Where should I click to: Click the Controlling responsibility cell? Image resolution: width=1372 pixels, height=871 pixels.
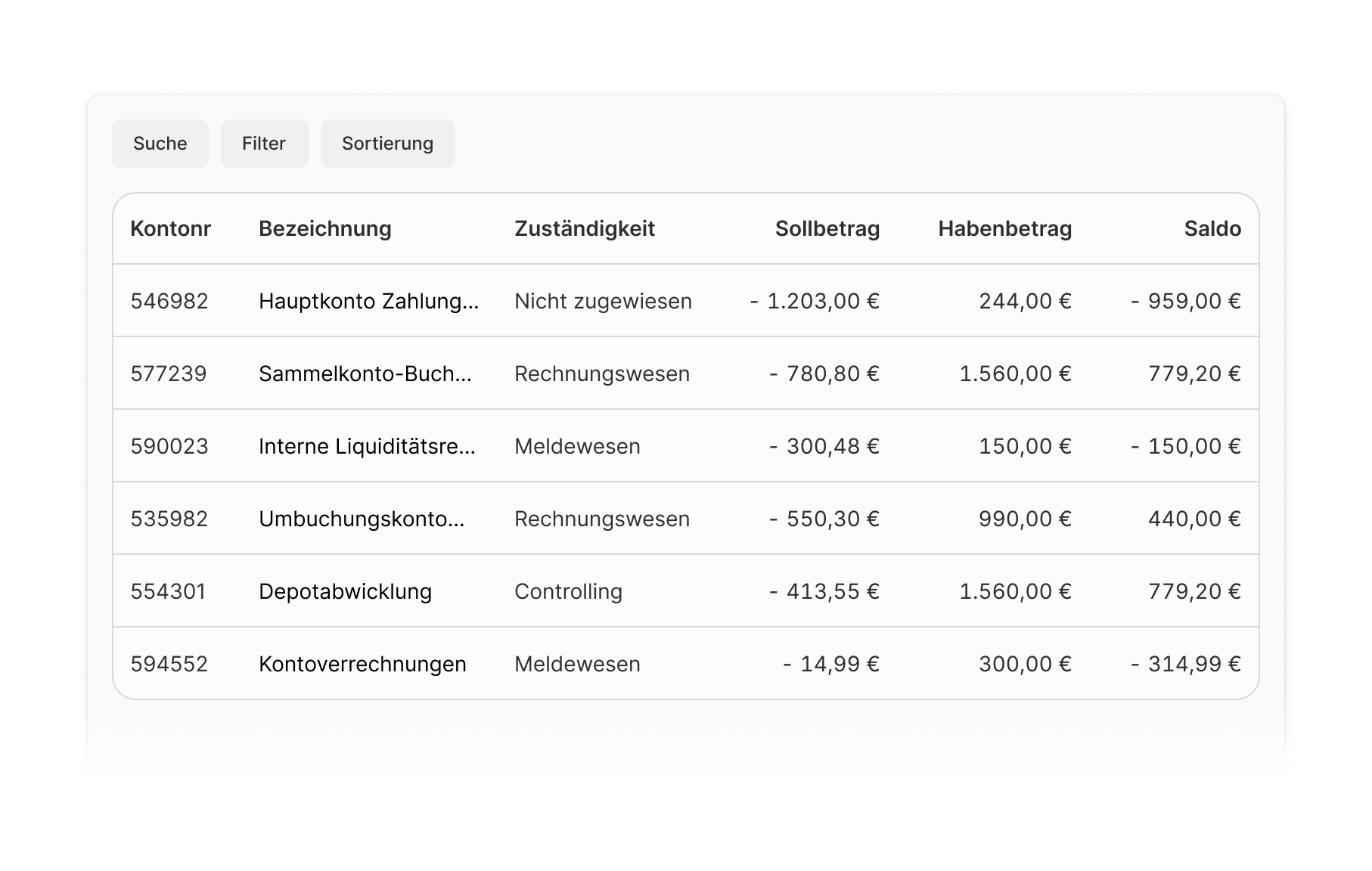[x=568, y=591]
